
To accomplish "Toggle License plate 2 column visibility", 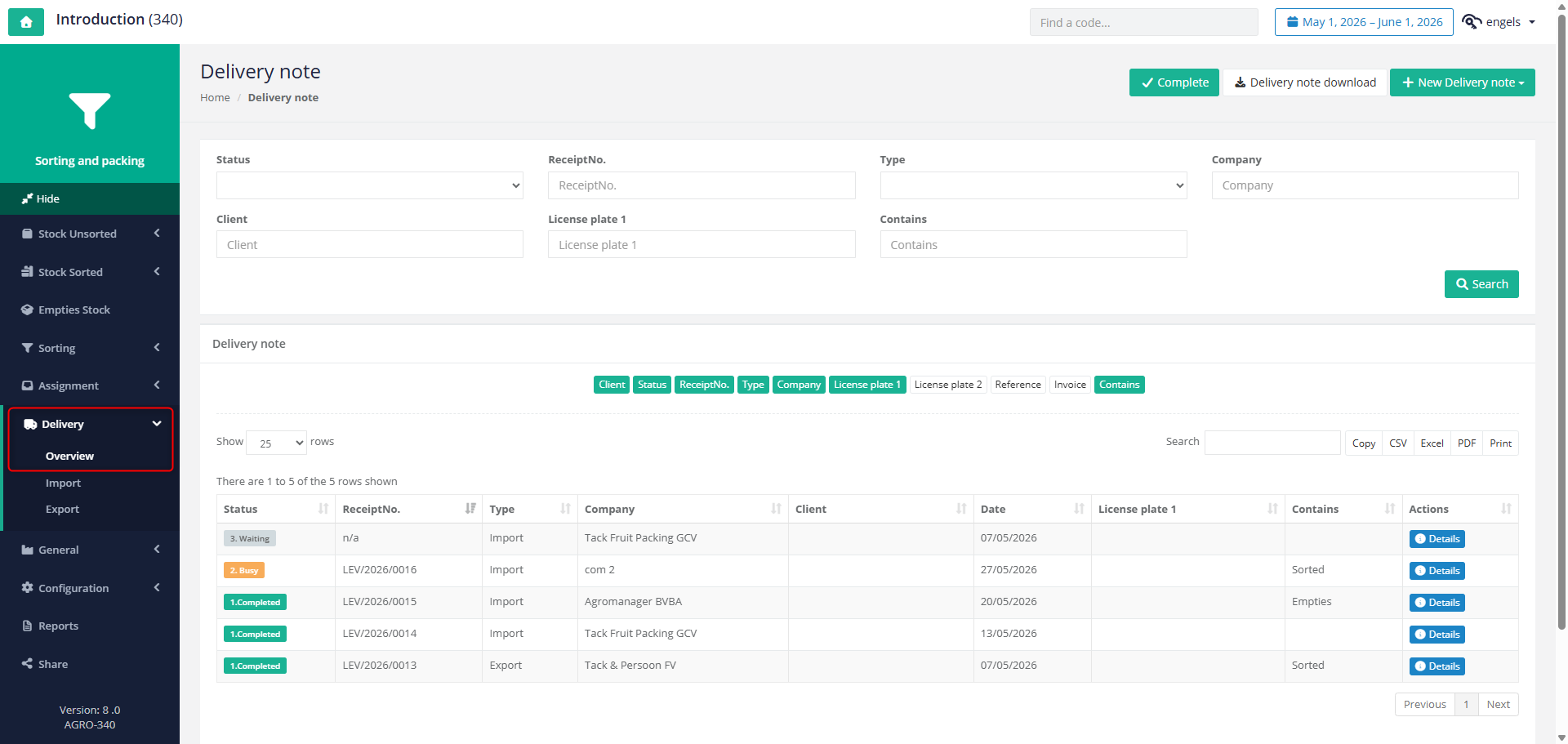I will [948, 385].
